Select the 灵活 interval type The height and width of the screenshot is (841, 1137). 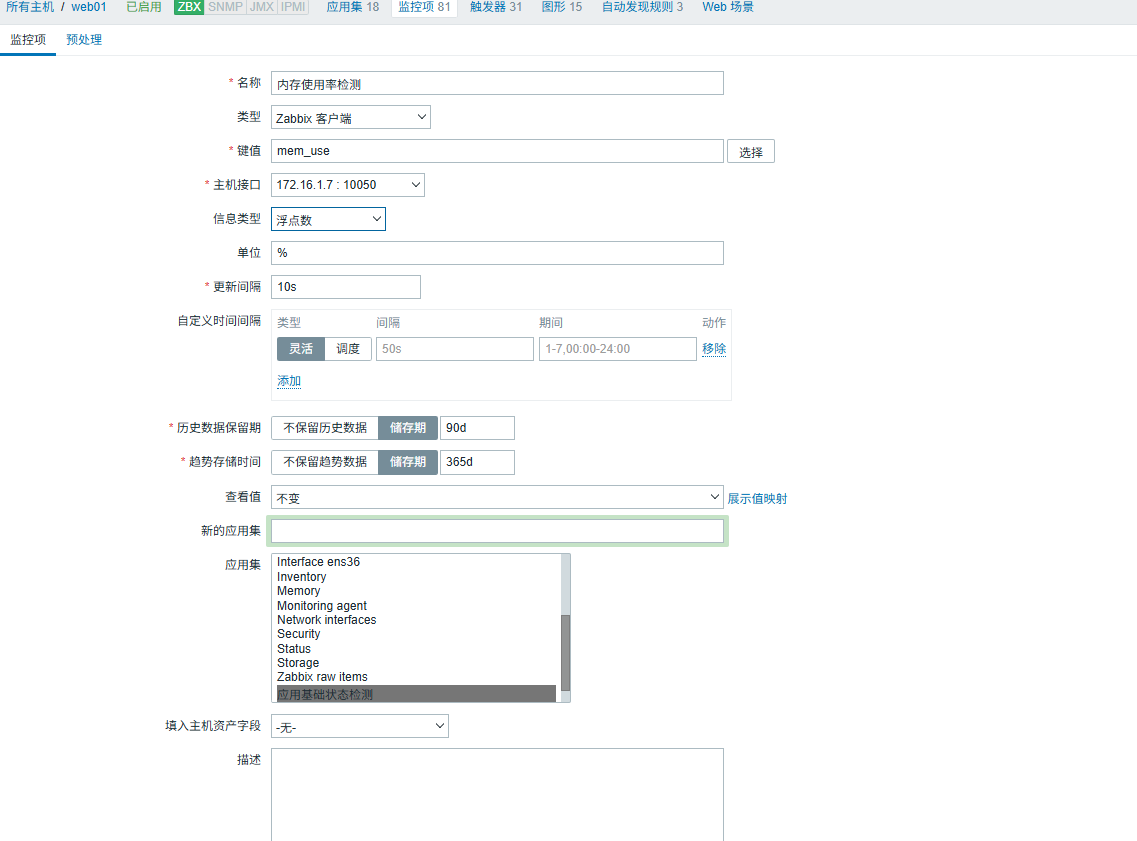(x=301, y=349)
